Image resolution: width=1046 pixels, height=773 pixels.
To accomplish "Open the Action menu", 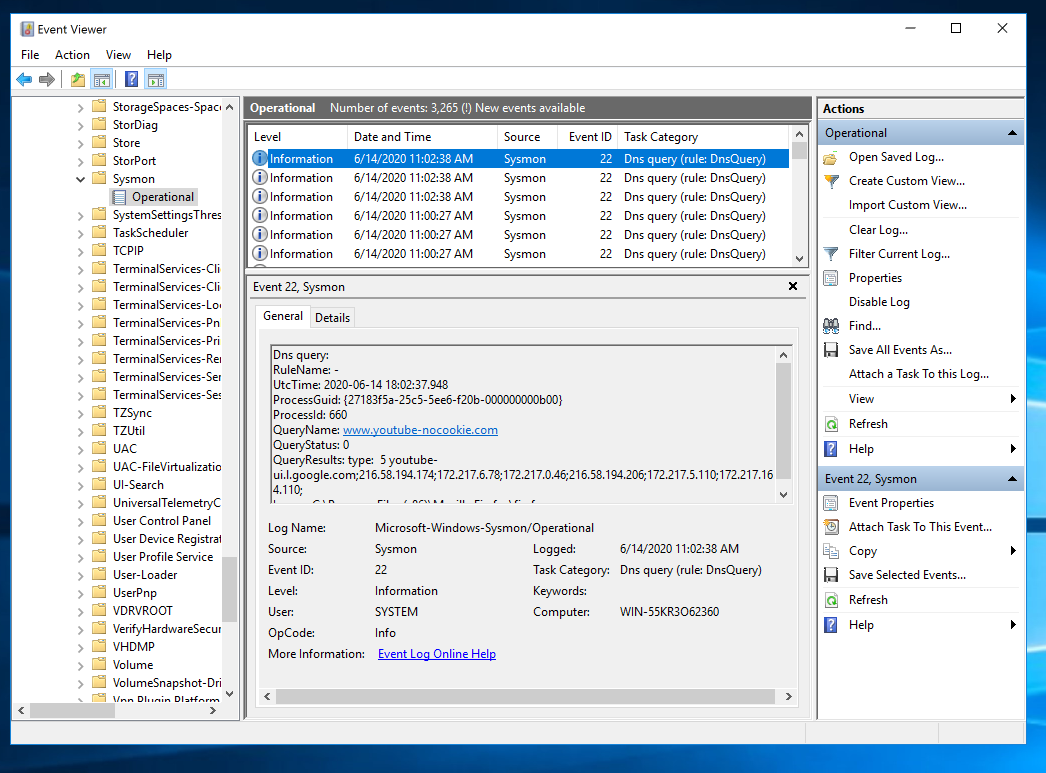I will tap(72, 55).
